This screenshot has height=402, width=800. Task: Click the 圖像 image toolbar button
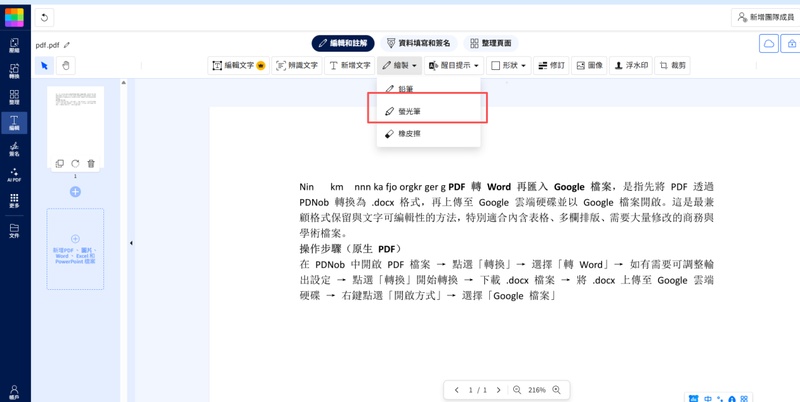pyautogui.click(x=589, y=65)
